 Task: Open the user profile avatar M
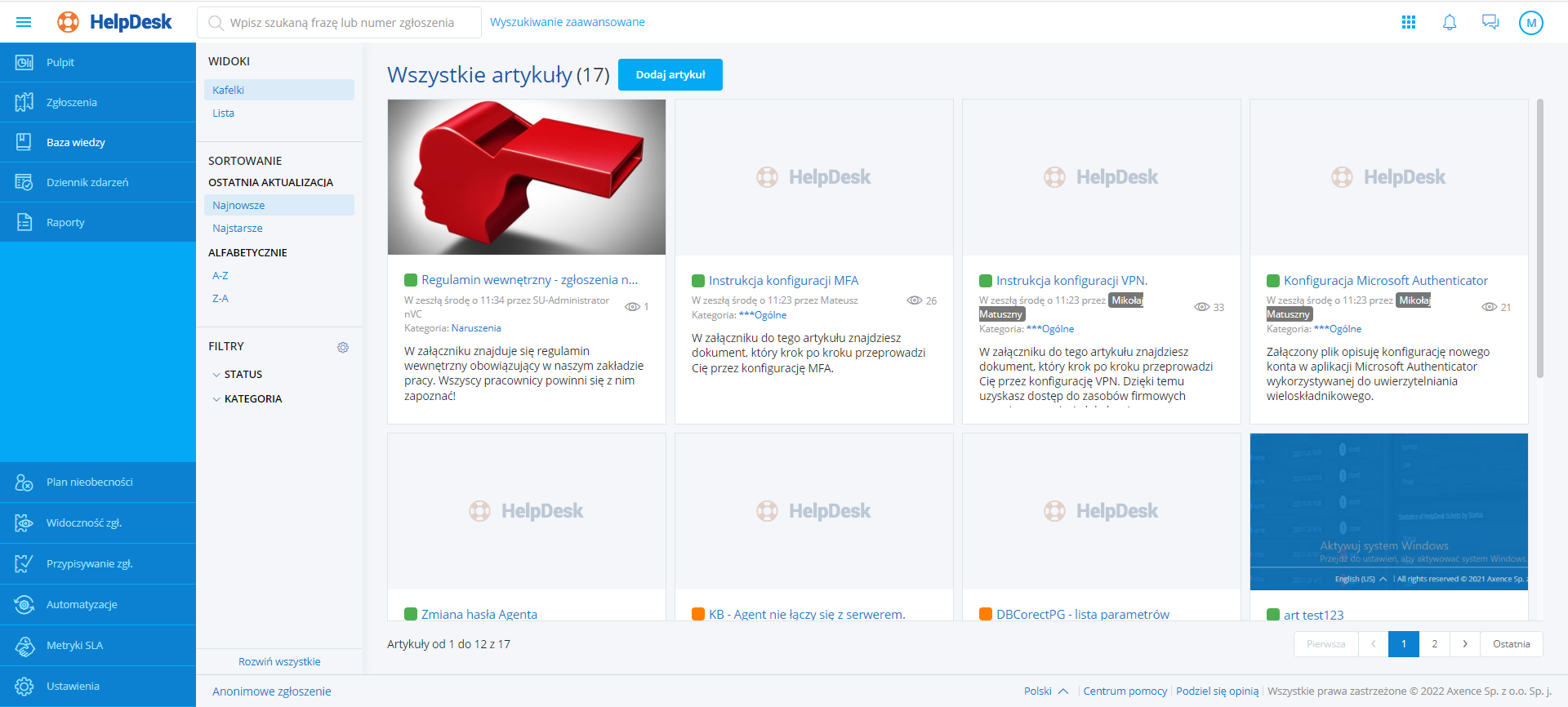tap(1531, 23)
